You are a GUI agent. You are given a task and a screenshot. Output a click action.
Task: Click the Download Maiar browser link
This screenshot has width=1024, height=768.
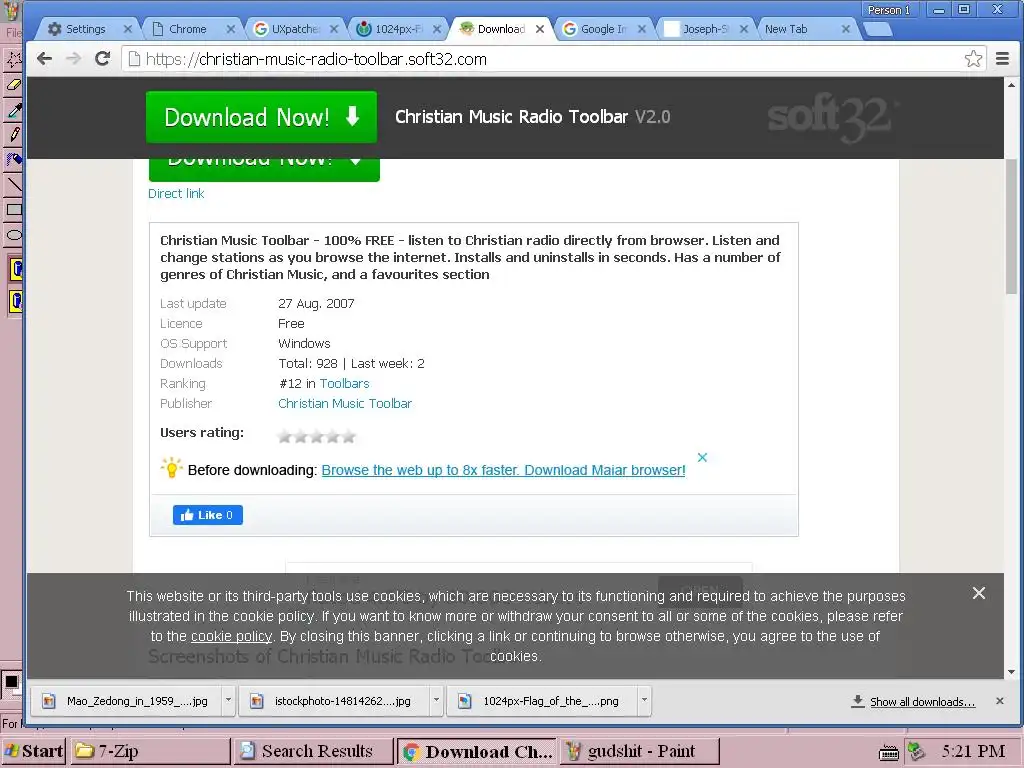[x=503, y=470]
